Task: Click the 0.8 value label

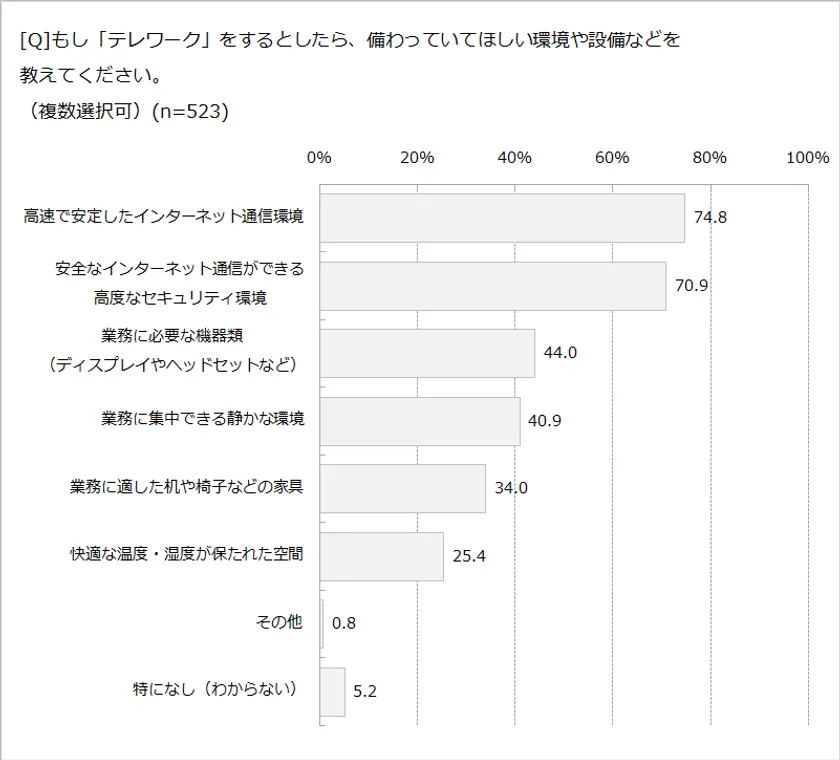Action: (x=344, y=624)
